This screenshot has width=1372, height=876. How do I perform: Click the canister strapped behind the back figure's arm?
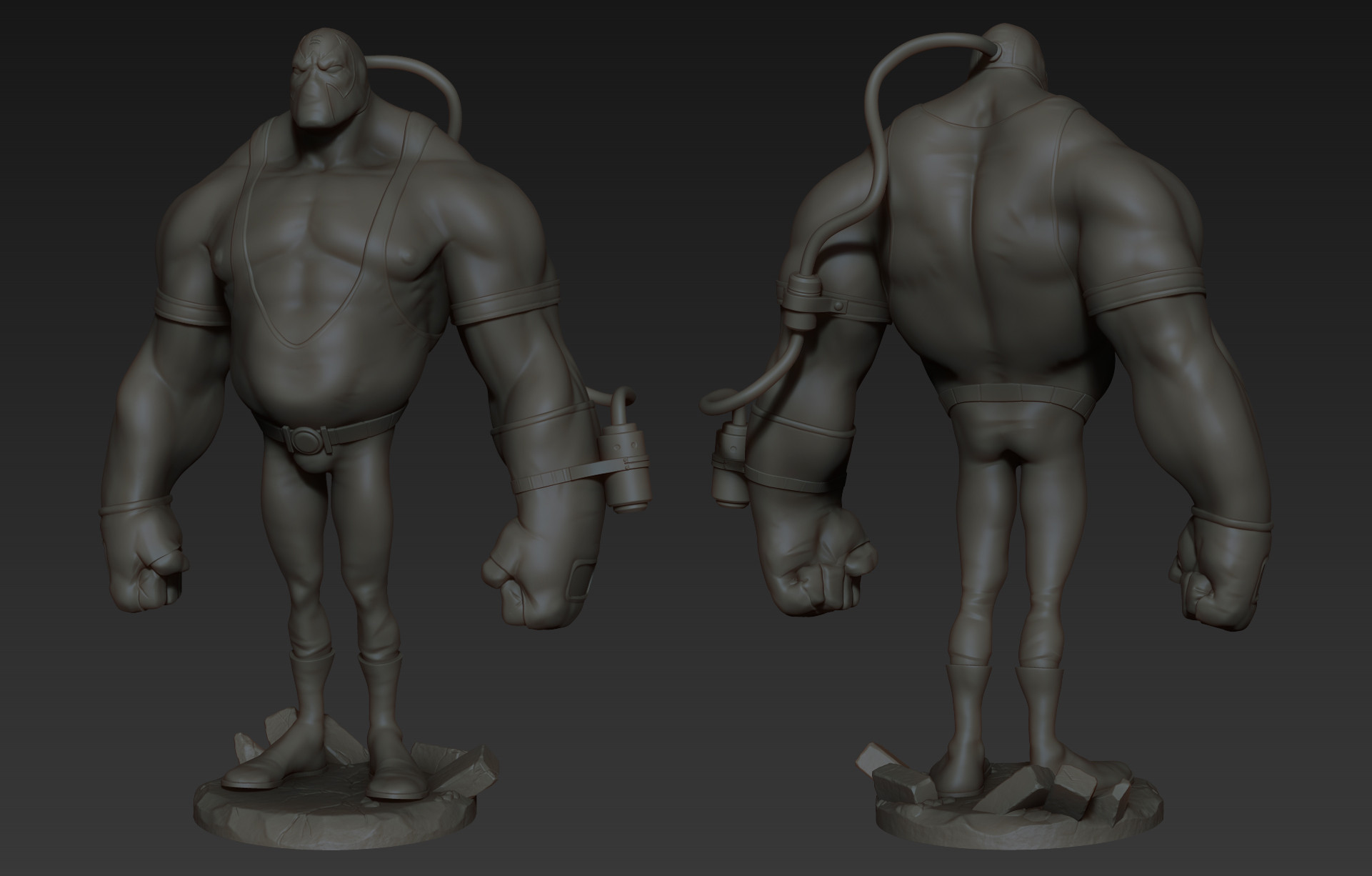tap(732, 457)
